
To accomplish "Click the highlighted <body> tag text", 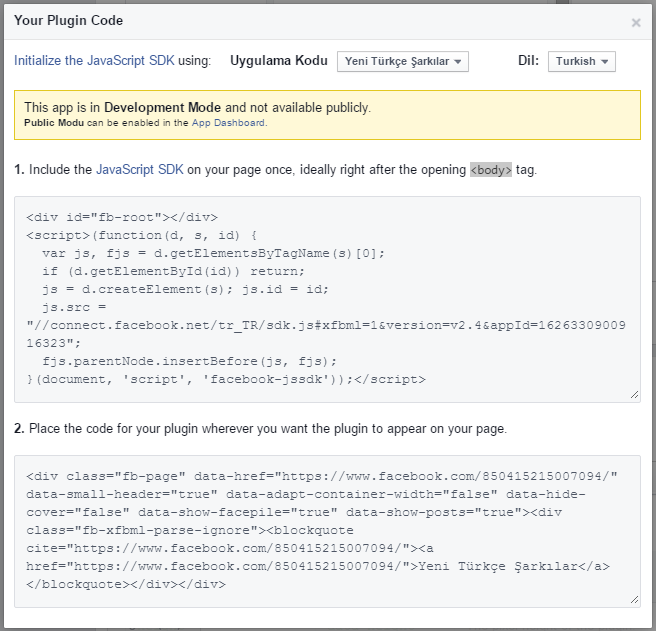I will coord(491,169).
